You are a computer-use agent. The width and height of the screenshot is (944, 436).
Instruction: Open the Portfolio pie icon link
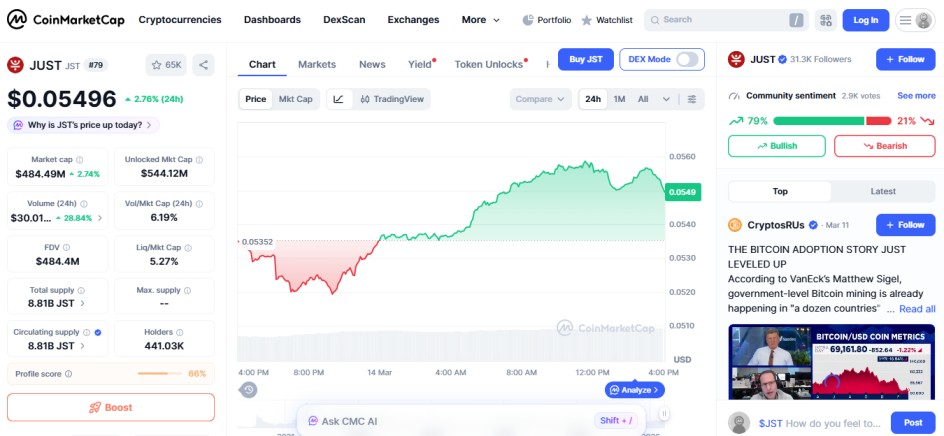(547, 20)
